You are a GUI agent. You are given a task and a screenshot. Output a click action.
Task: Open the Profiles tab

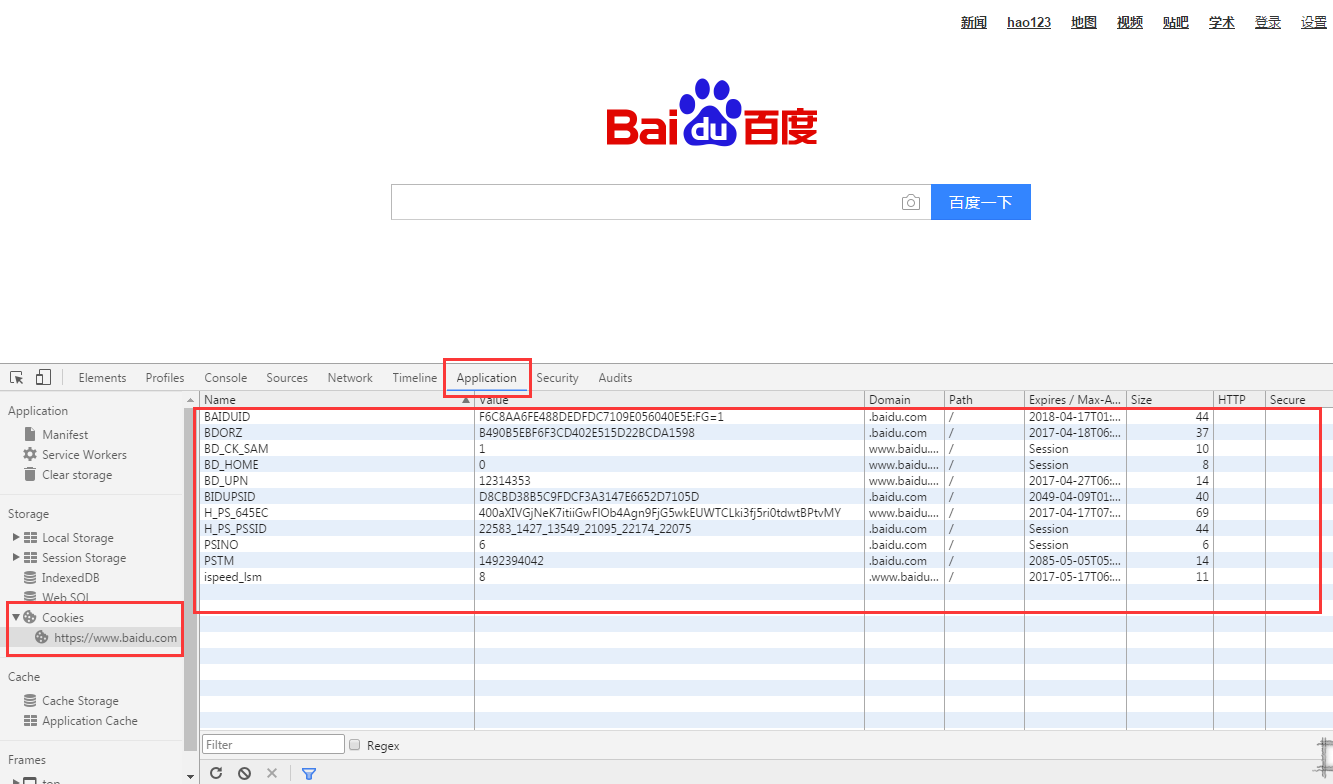(165, 377)
